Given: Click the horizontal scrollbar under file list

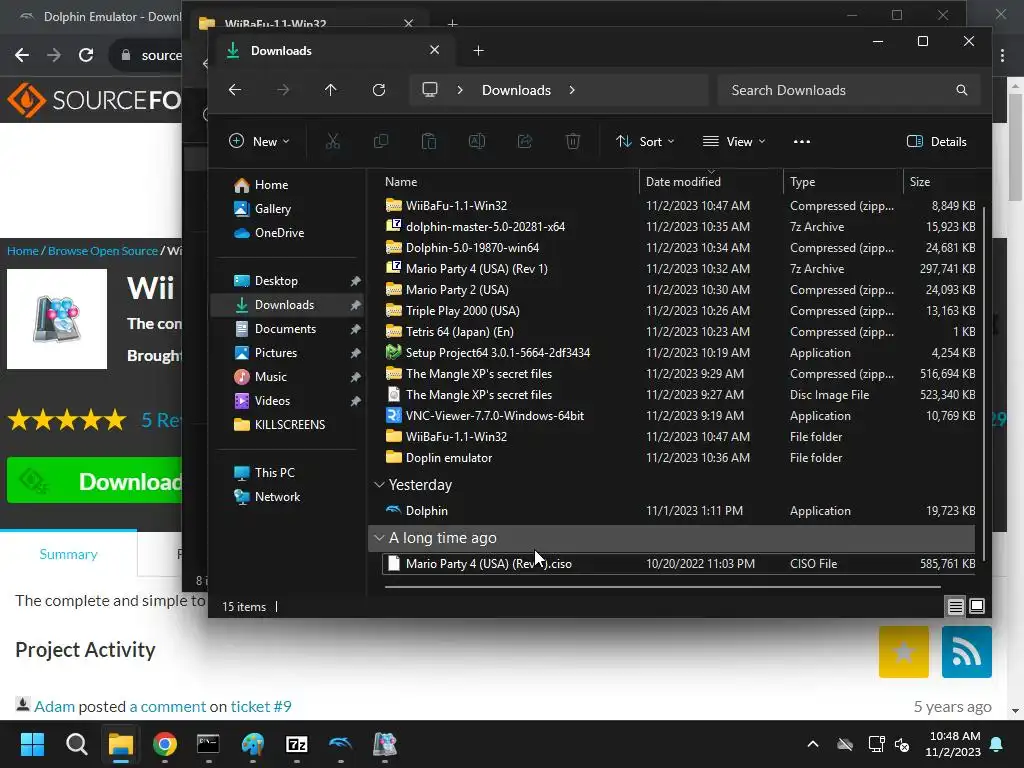Looking at the screenshot, I should tap(662, 586).
